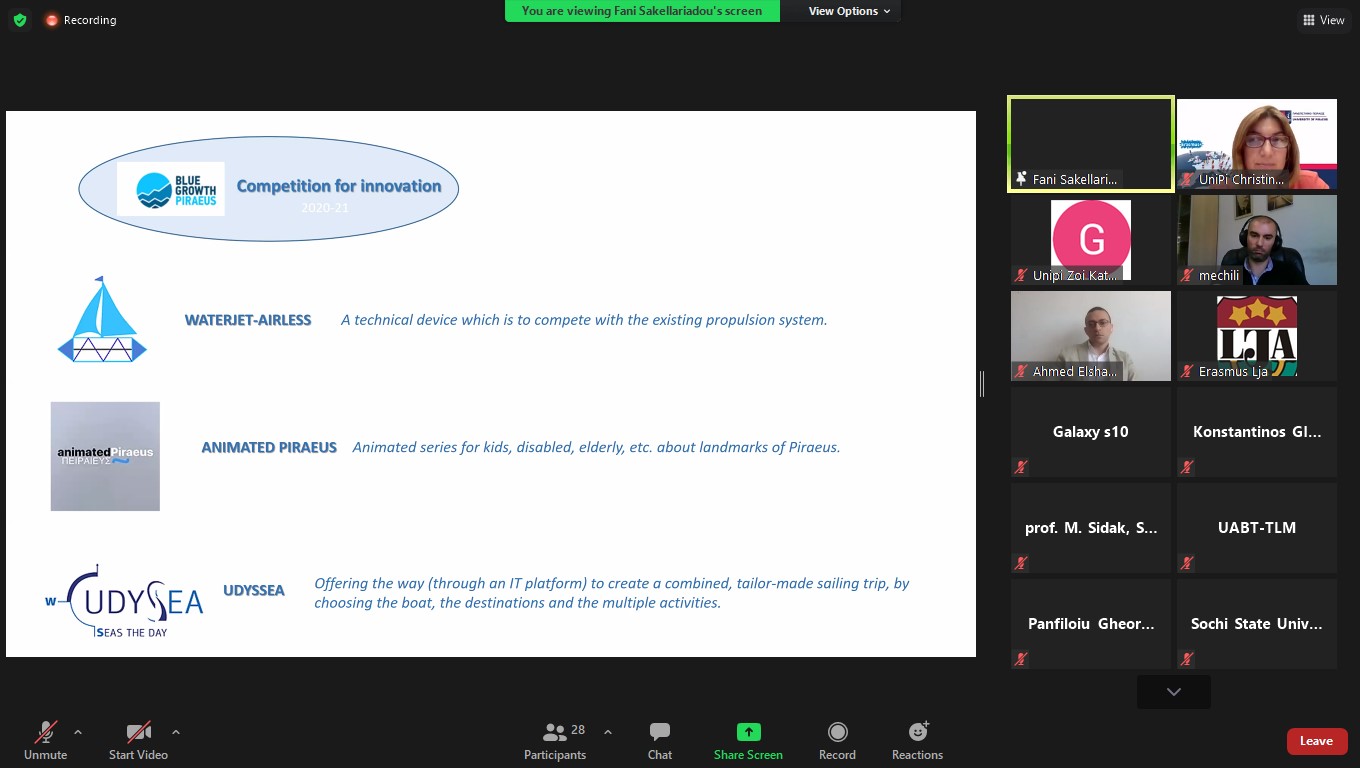Screen dimensions: 1360x768
Task: Click muted mic icon on Unipi Zoi Kat tile
Action: point(1021,275)
